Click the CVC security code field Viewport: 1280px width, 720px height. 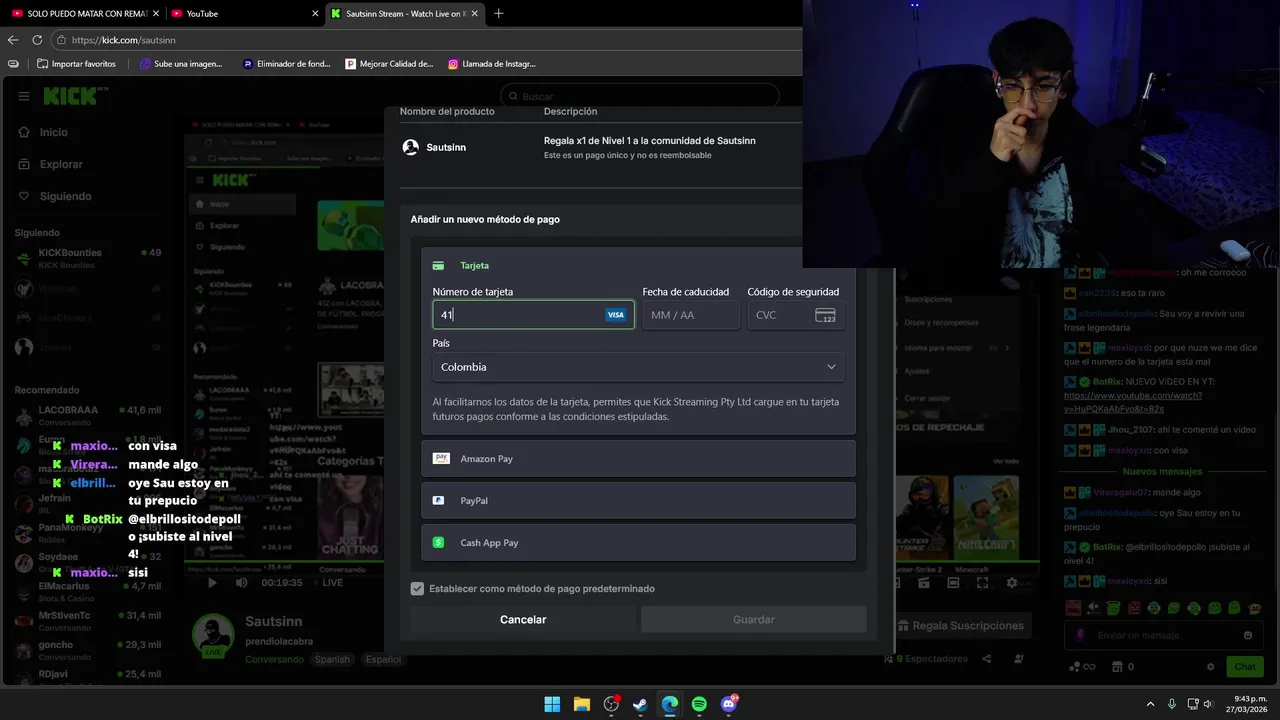pos(796,315)
